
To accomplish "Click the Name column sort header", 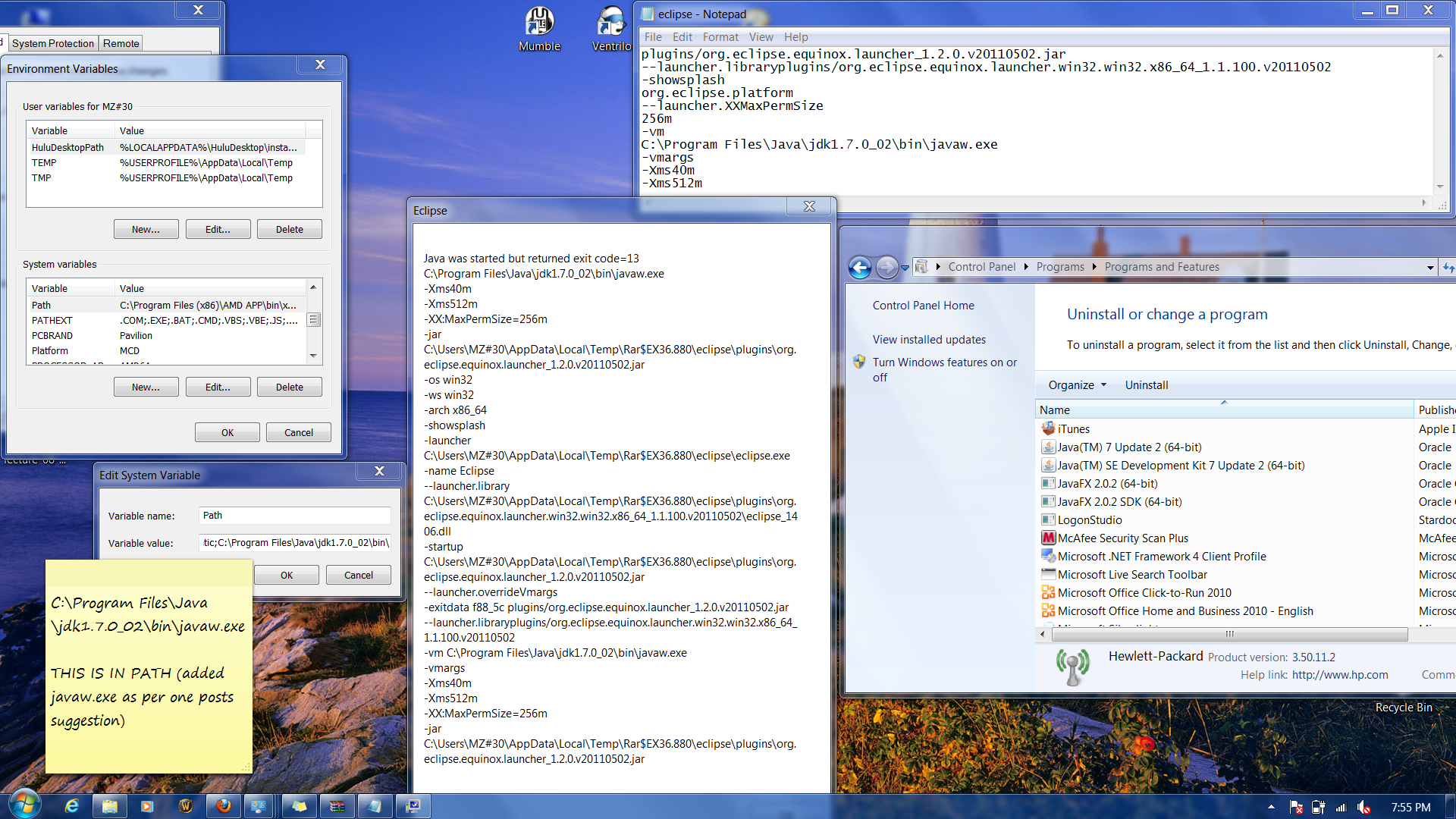I will 1224,409.
